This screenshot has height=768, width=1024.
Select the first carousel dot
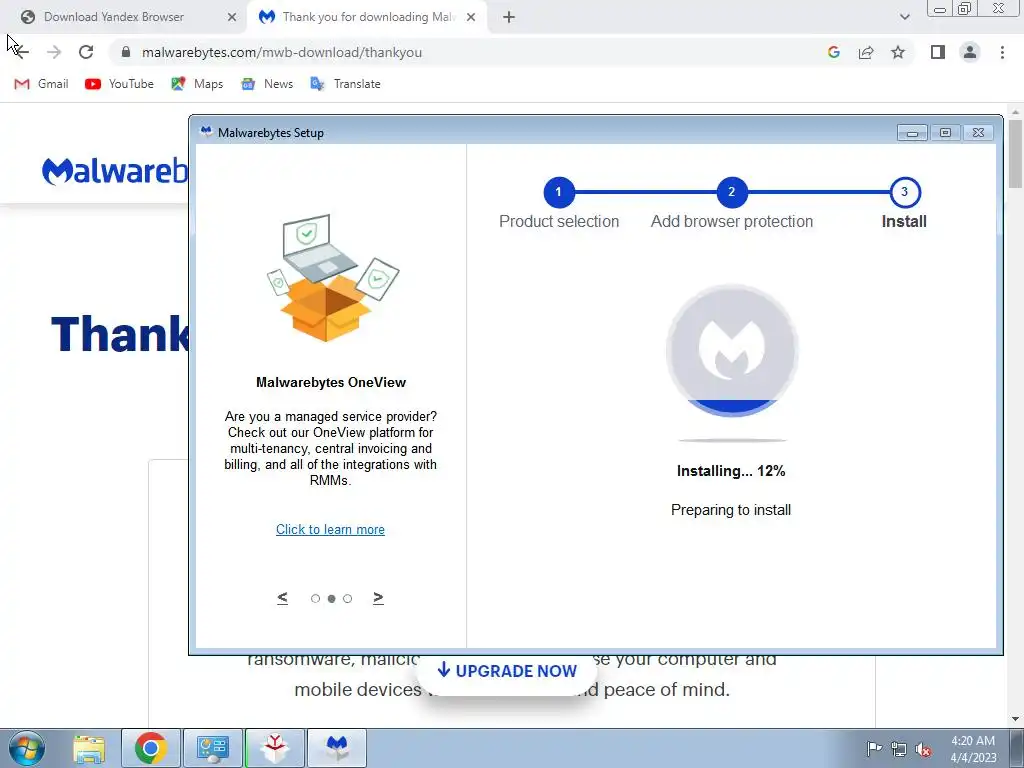pos(315,598)
